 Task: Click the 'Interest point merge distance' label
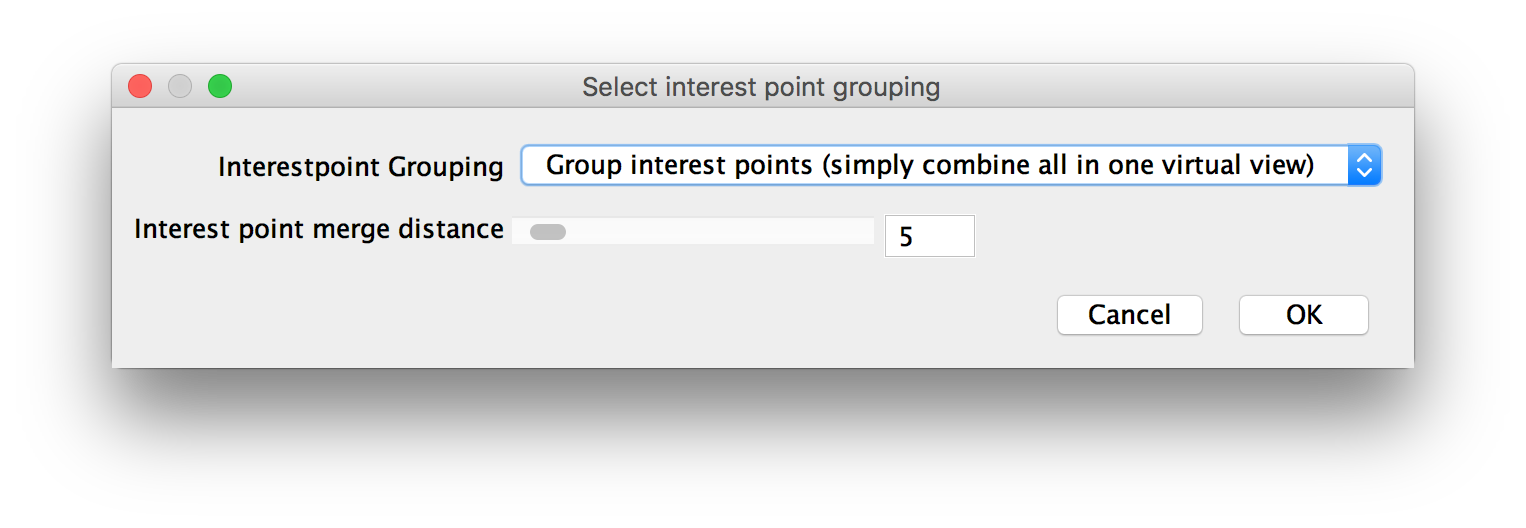(319, 229)
